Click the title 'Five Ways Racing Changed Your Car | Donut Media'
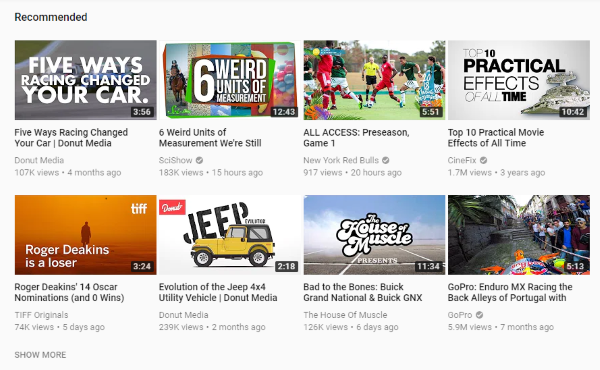The width and height of the screenshot is (600, 370). [71, 138]
